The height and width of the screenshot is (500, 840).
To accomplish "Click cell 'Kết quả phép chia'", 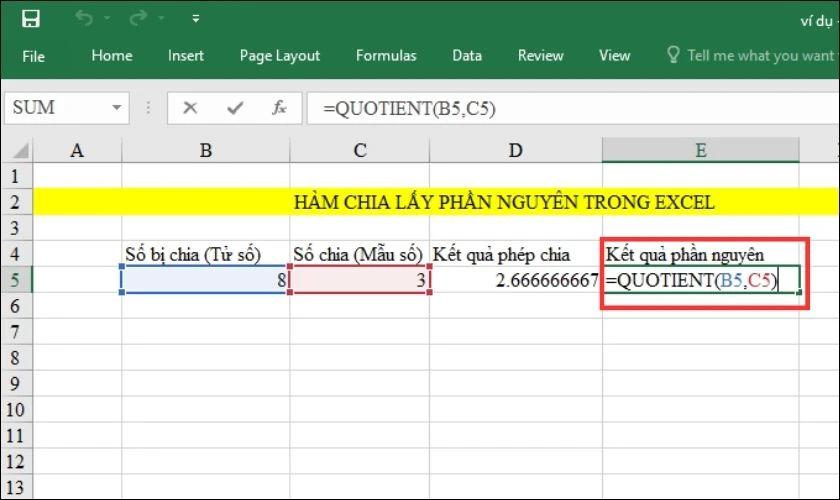I will point(516,254).
